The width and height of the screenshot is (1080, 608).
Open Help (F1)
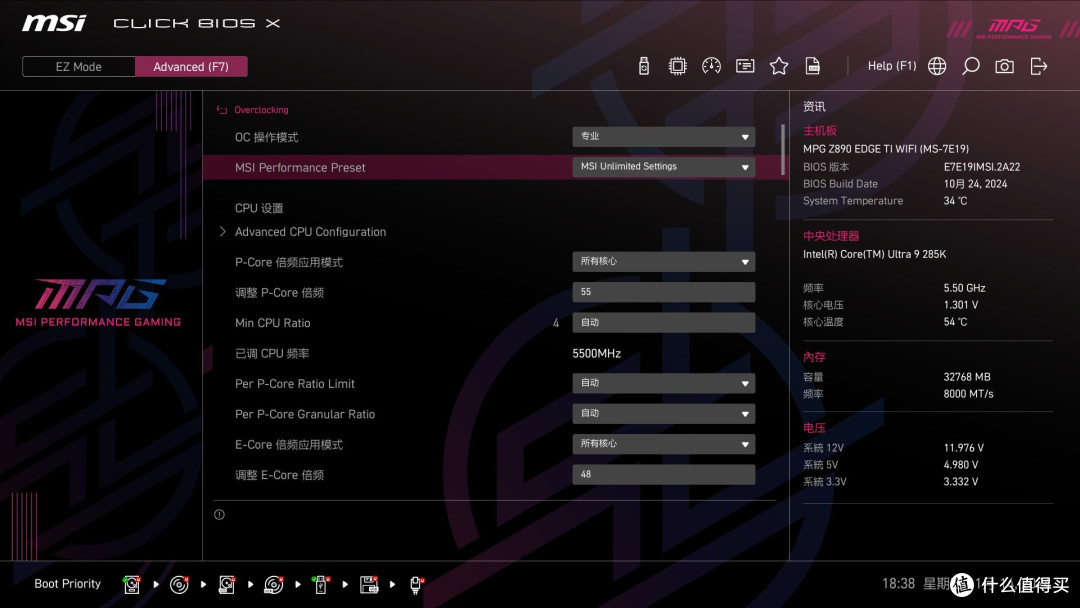tap(892, 66)
